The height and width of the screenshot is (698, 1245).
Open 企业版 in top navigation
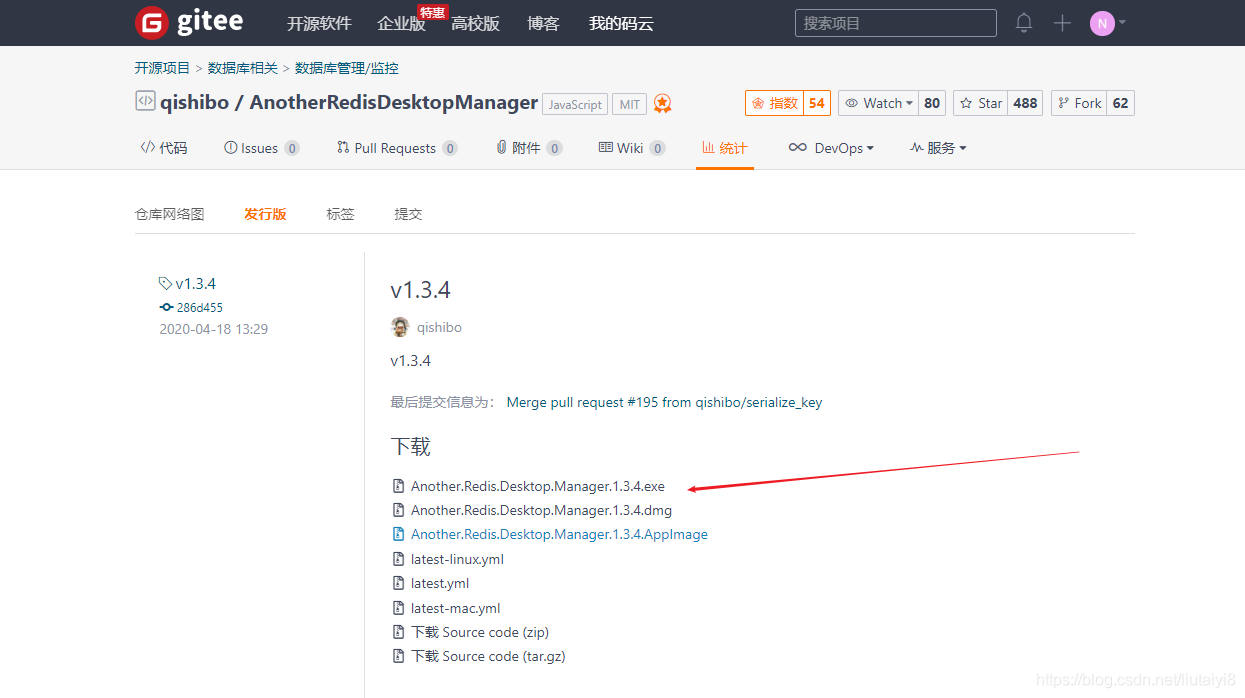click(x=401, y=23)
